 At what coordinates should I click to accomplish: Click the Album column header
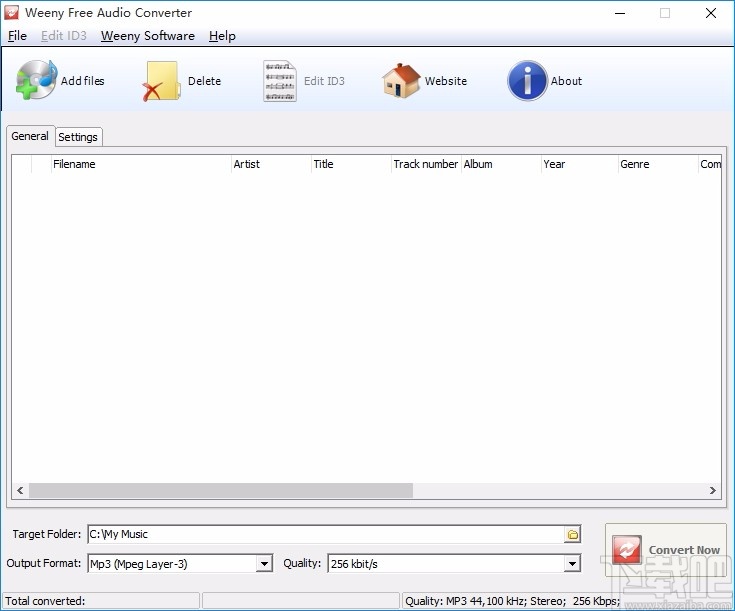click(501, 164)
